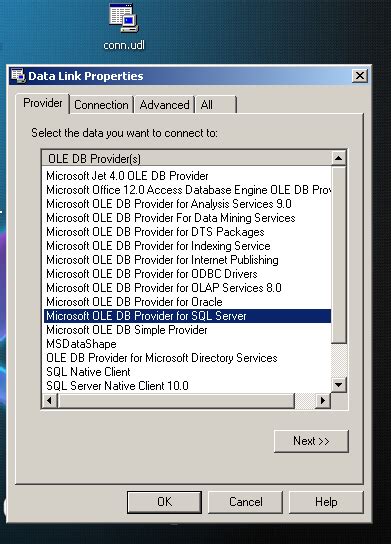391x544 pixels.
Task: Select Microsoft OLE DB Provider for SQL Server
Action: tap(187, 316)
